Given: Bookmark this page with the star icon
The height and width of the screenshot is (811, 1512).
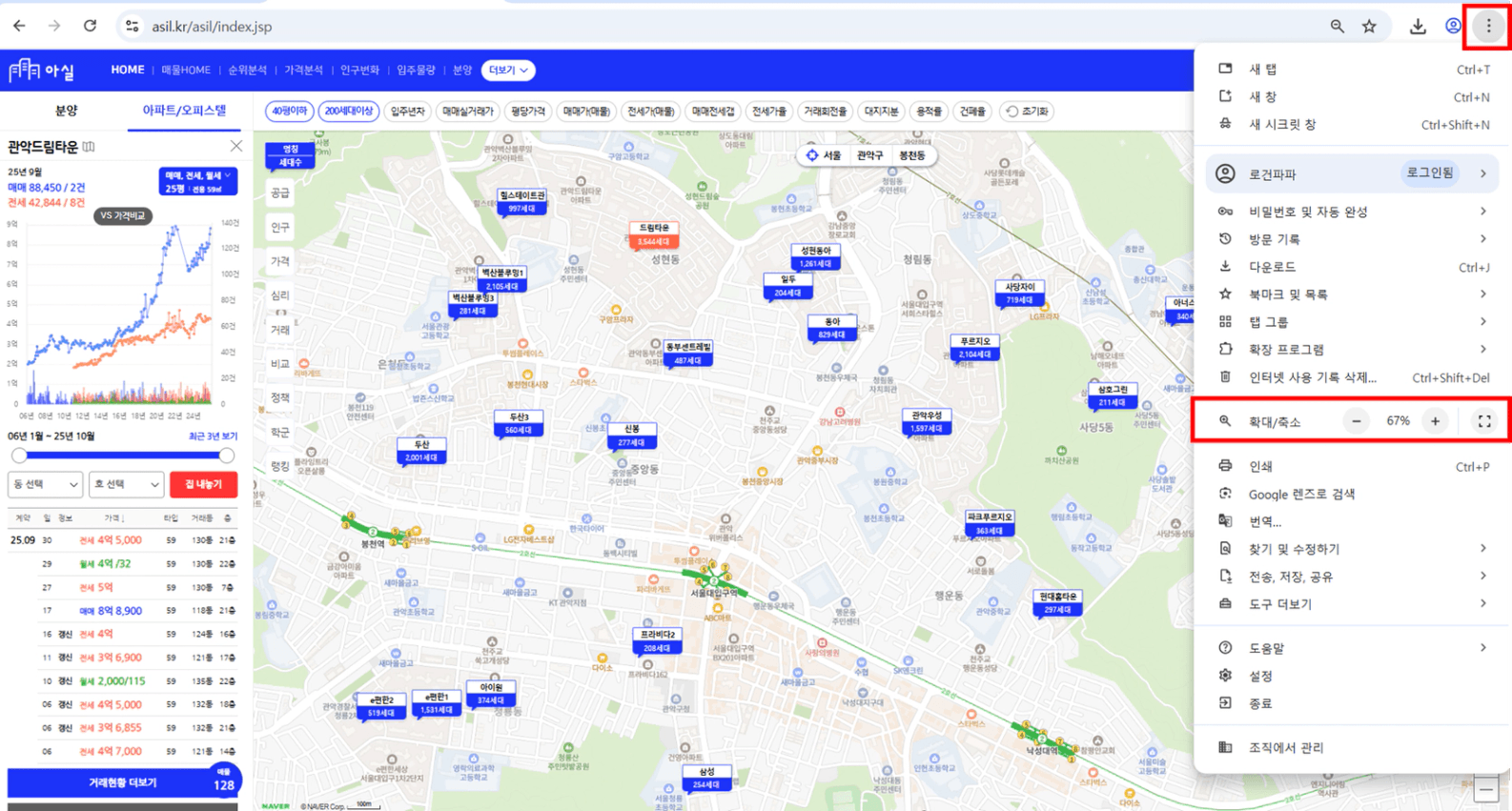Looking at the screenshot, I should [1369, 27].
